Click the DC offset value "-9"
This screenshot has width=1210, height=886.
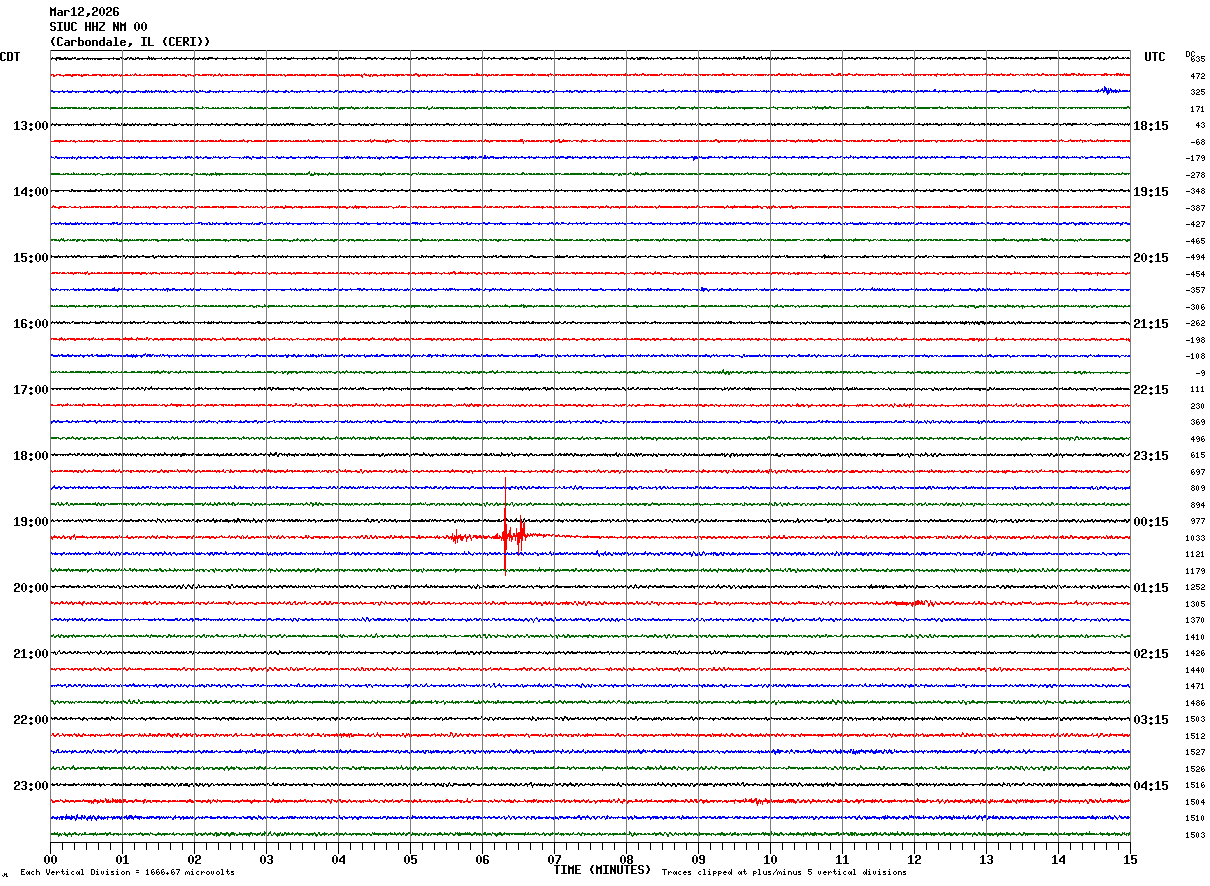[x=1200, y=373]
